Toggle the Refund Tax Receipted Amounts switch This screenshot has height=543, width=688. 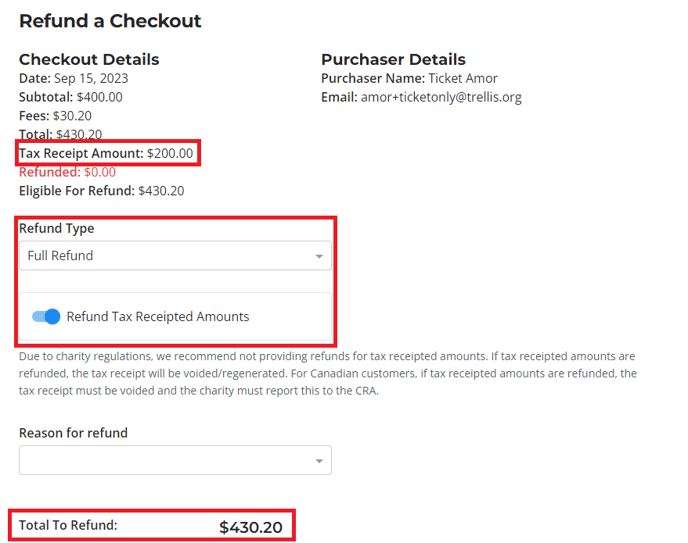point(46,317)
